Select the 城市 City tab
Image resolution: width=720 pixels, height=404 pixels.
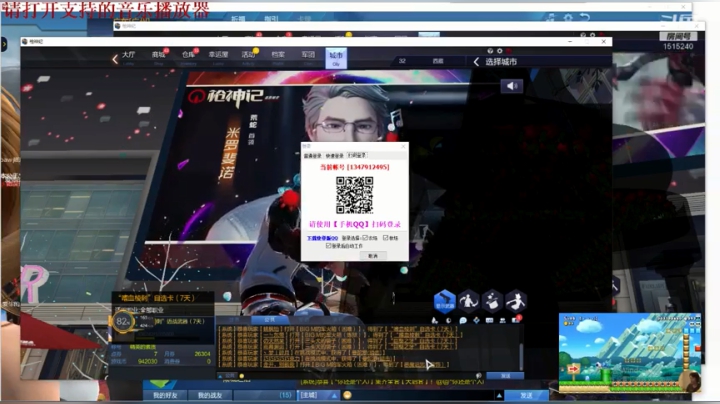coord(336,58)
